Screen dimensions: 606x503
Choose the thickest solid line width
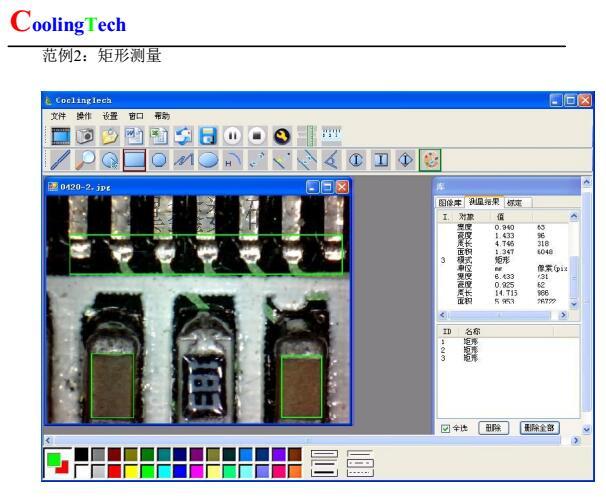(x=324, y=472)
